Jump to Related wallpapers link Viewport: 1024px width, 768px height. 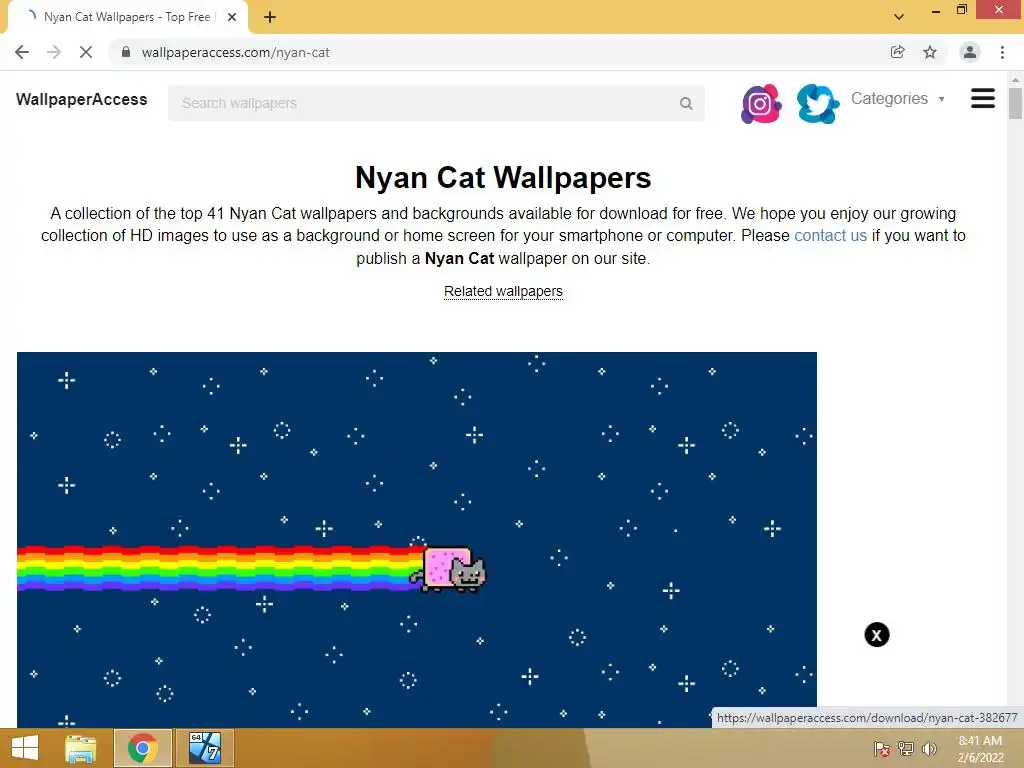[x=503, y=291]
